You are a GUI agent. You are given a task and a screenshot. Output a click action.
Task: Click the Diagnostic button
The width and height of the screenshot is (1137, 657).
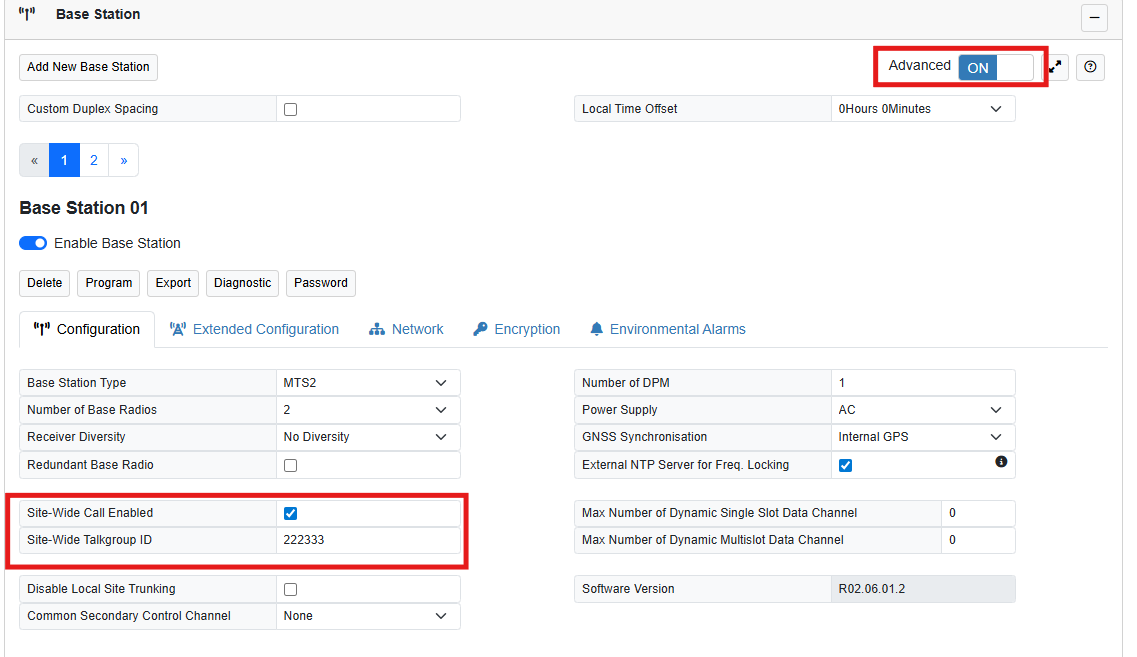242,283
